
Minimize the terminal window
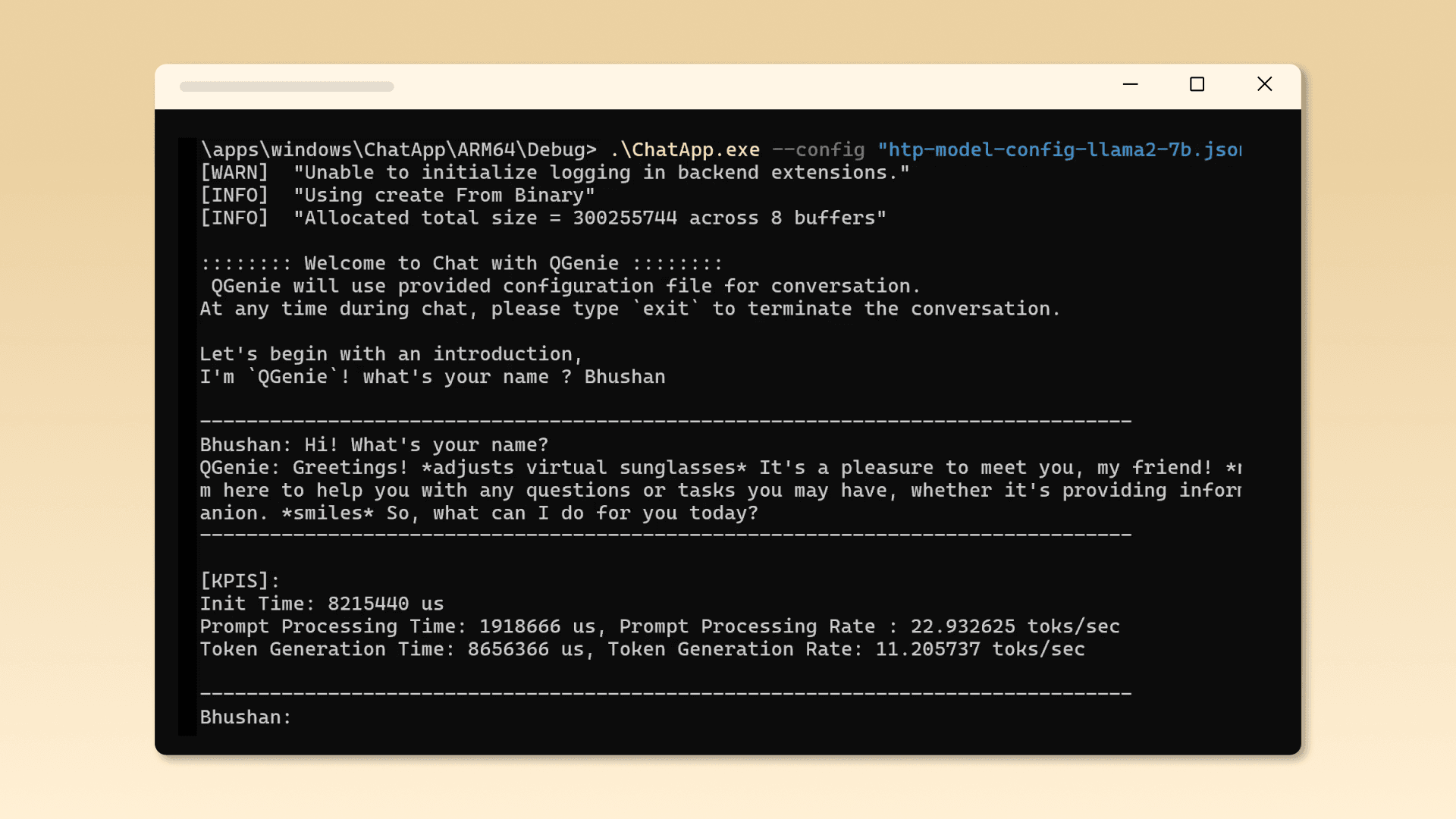click(x=1130, y=84)
